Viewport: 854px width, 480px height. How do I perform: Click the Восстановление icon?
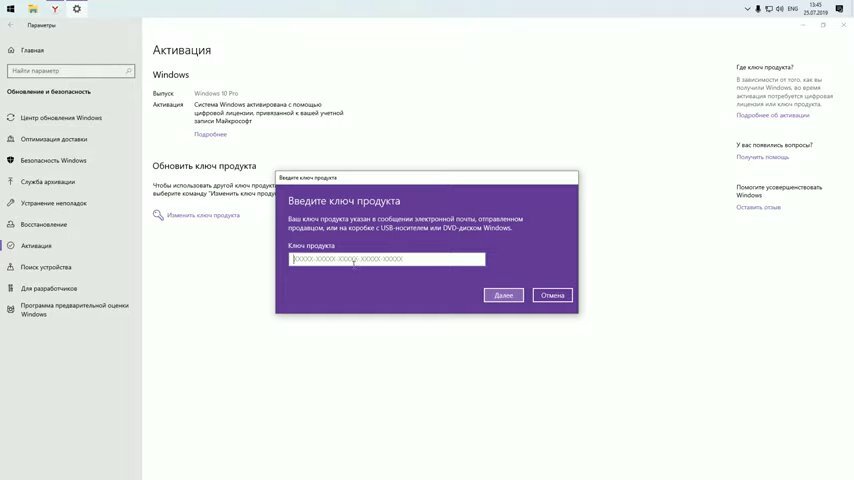point(10,224)
